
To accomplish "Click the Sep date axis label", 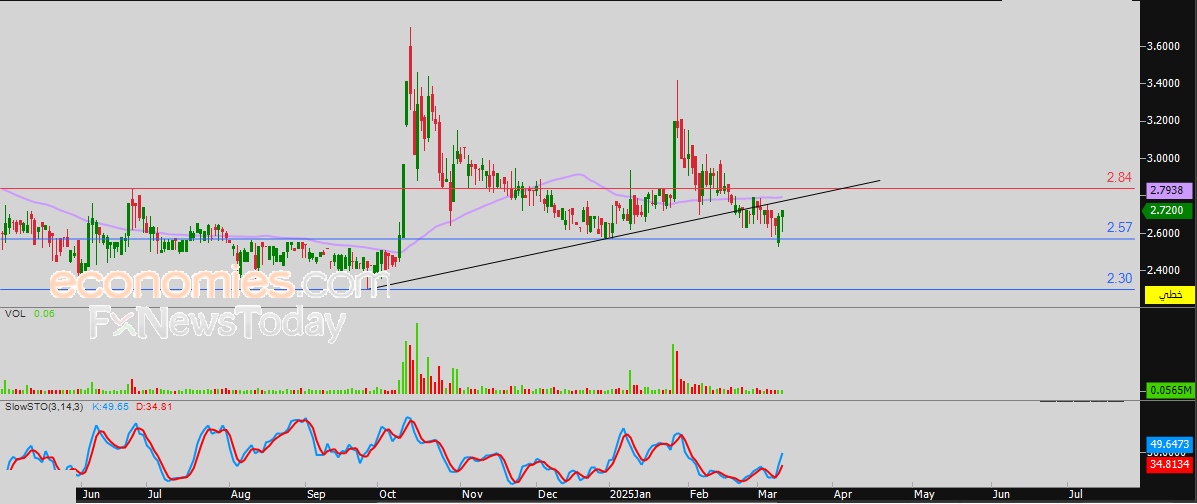I will pyautogui.click(x=317, y=495).
